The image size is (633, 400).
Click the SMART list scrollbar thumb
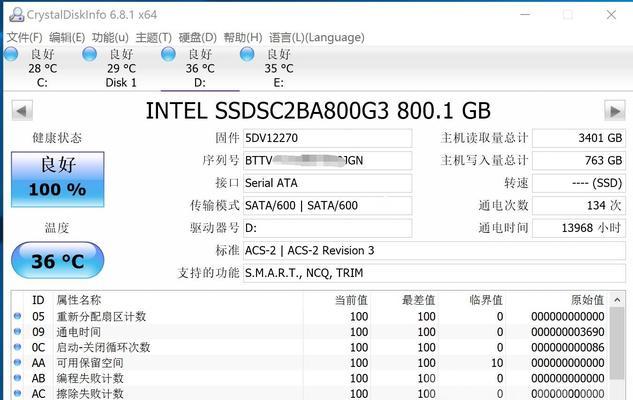point(617,343)
